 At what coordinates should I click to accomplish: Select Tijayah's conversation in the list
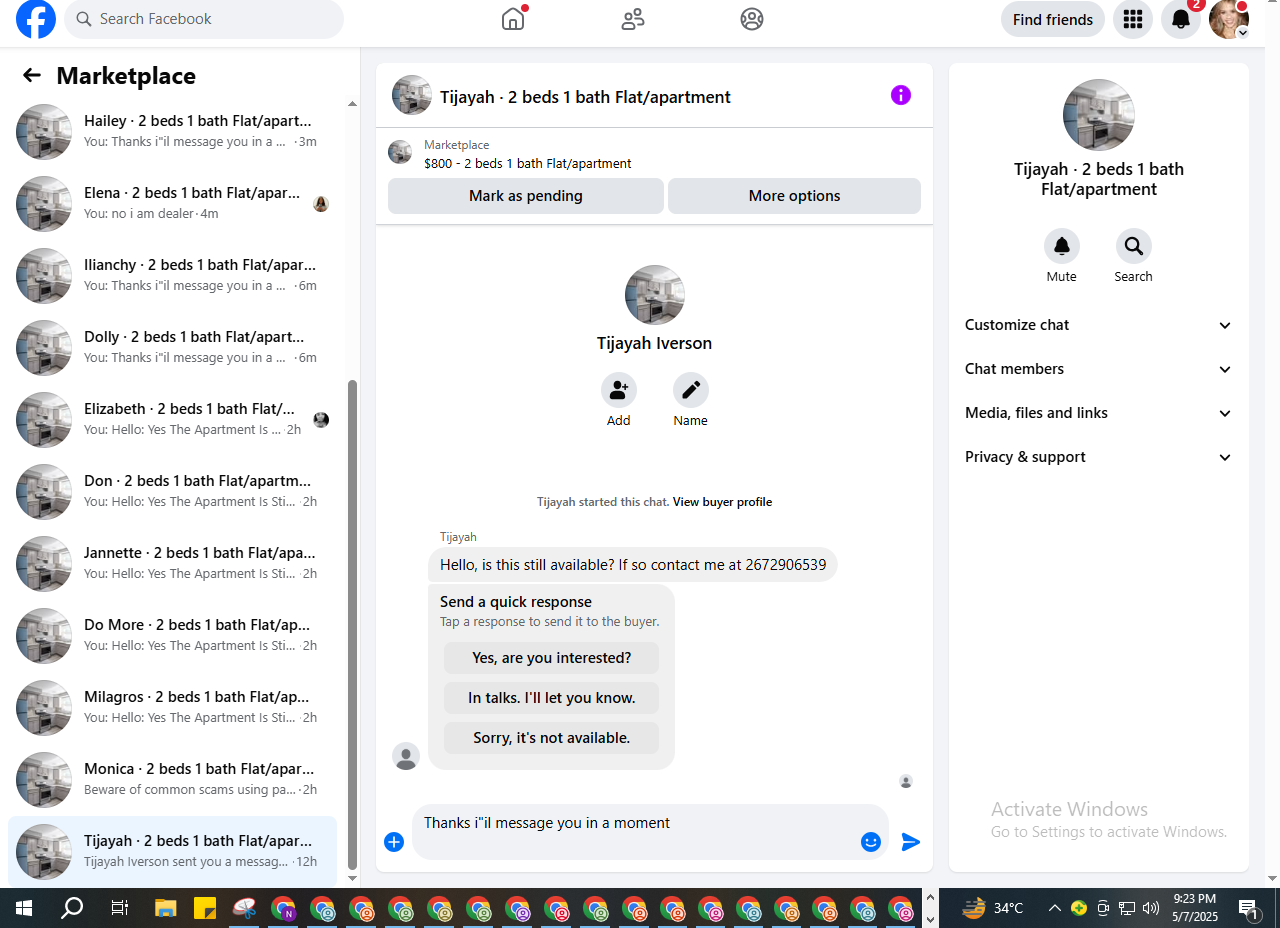(x=172, y=852)
